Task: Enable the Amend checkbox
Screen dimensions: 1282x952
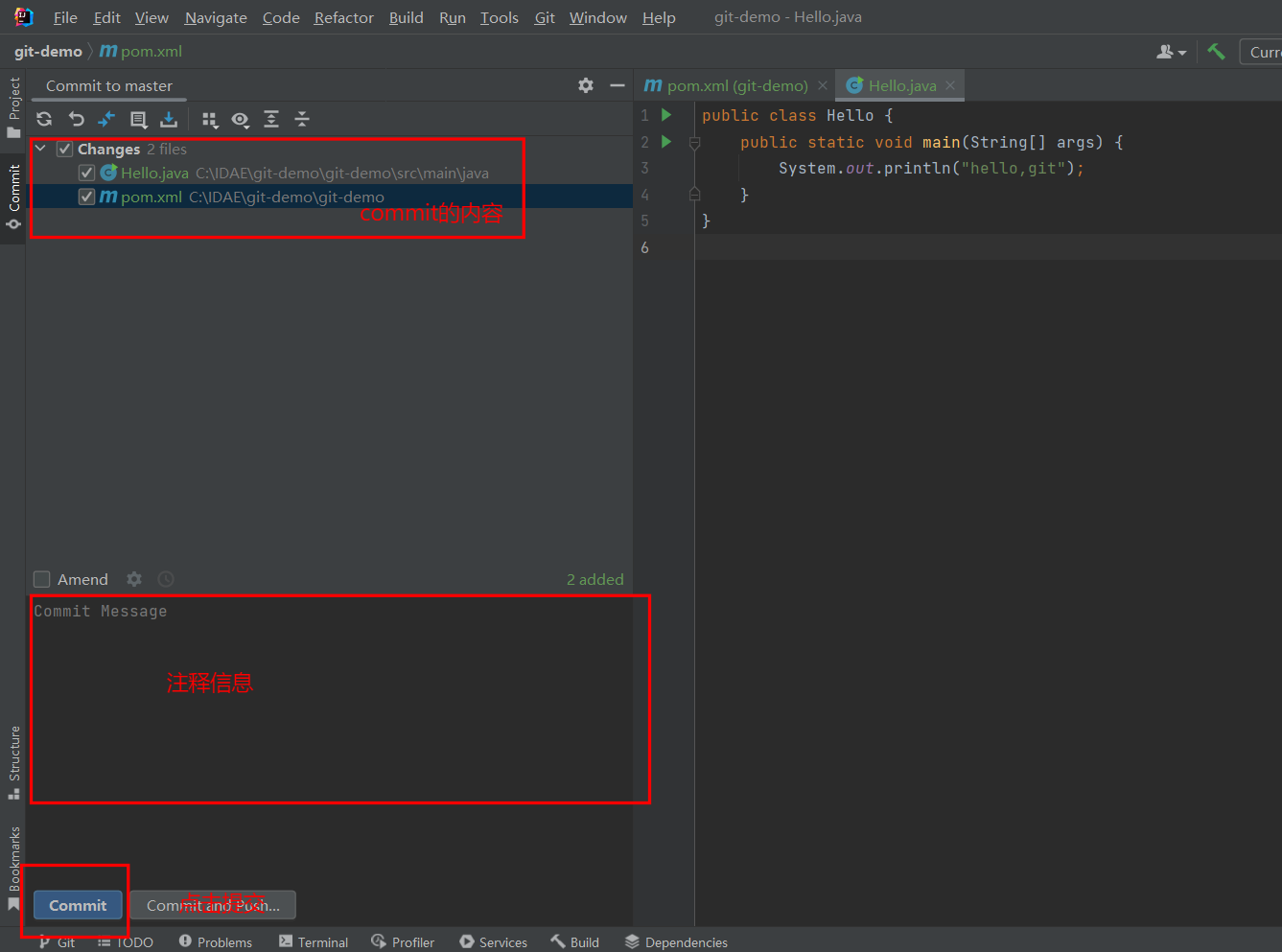Action: pos(41,579)
